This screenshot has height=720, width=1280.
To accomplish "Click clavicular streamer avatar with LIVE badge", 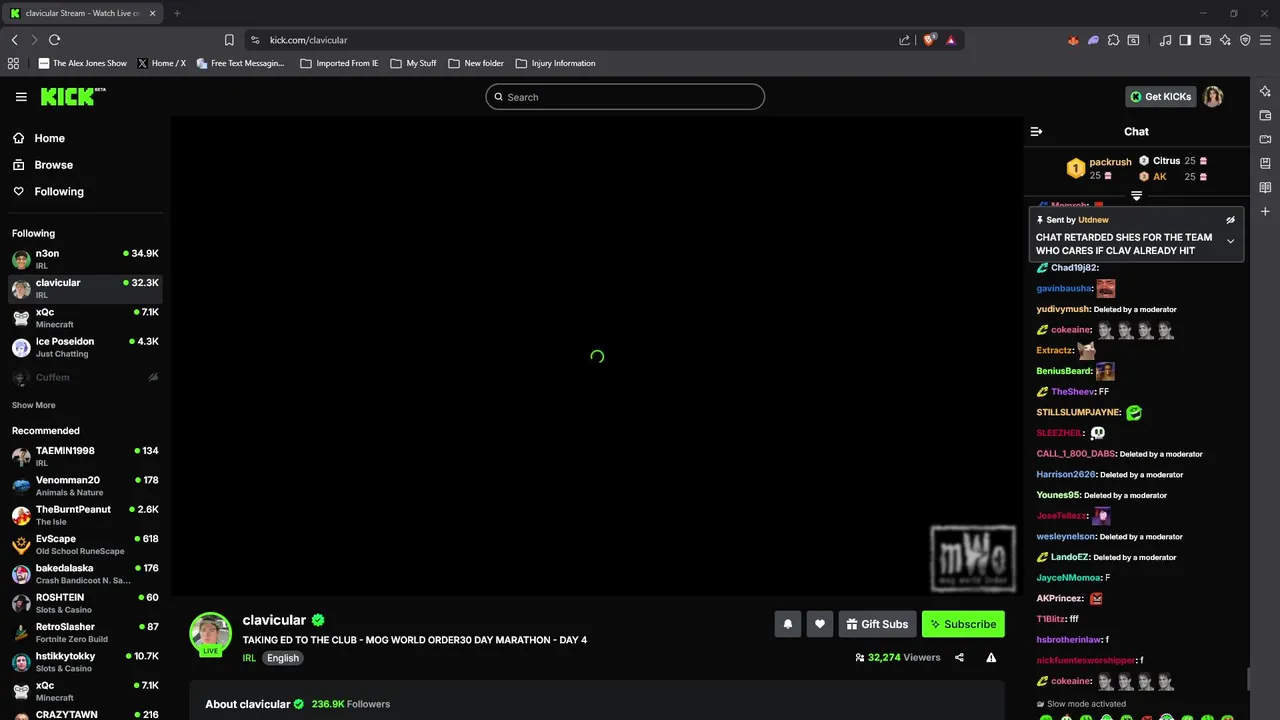I will pos(211,634).
